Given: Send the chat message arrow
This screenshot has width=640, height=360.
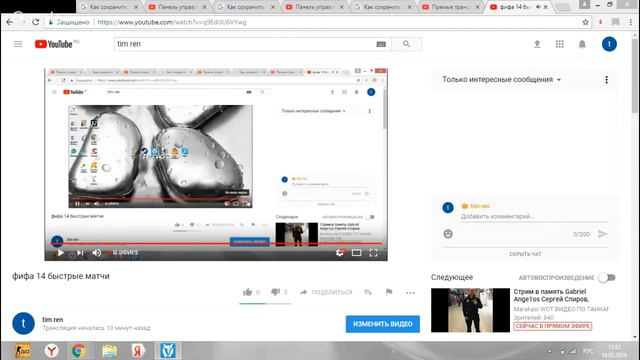Looking at the screenshot, I should pos(602,234).
